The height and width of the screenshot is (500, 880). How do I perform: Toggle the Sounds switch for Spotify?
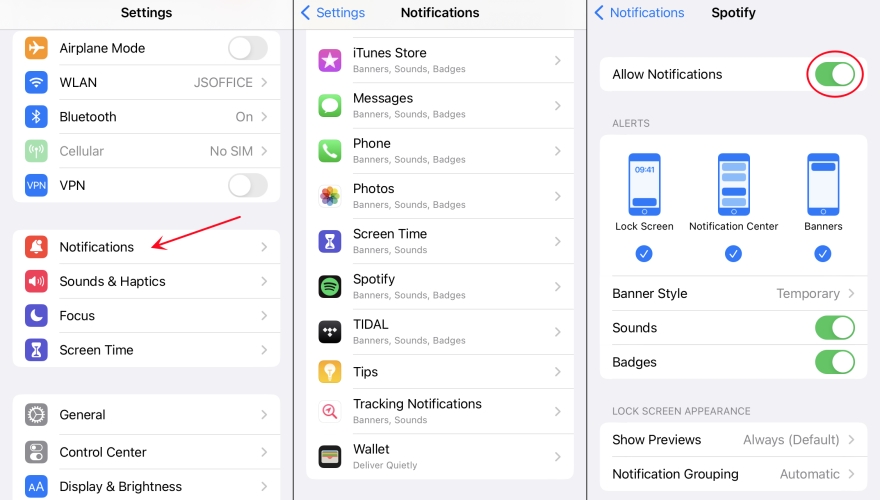835,328
